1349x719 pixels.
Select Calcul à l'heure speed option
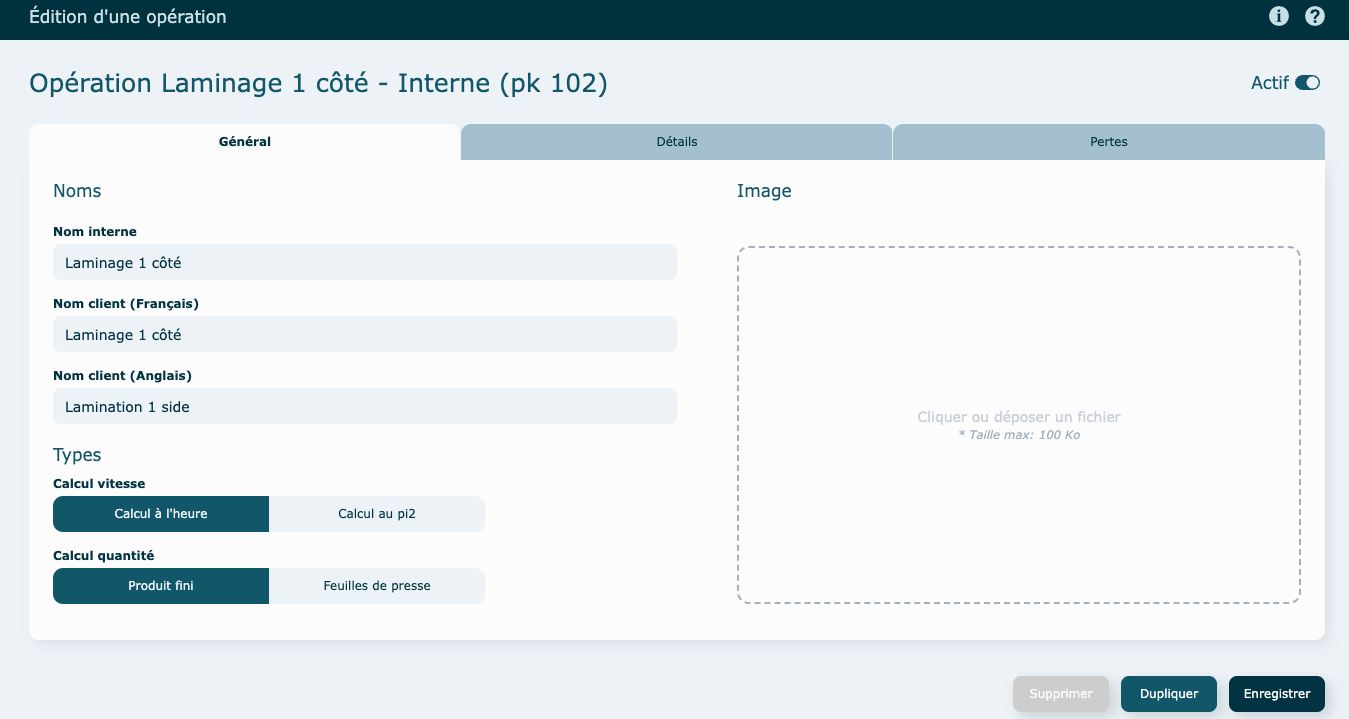[x=161, y=514]
